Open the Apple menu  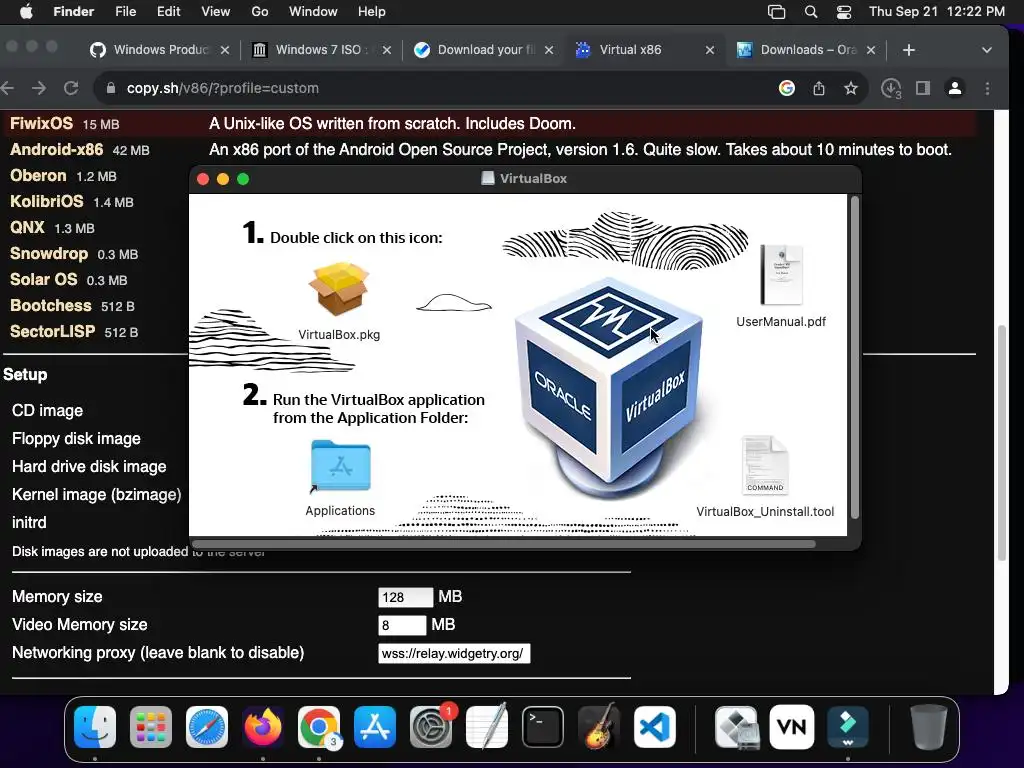coord(26,12)
